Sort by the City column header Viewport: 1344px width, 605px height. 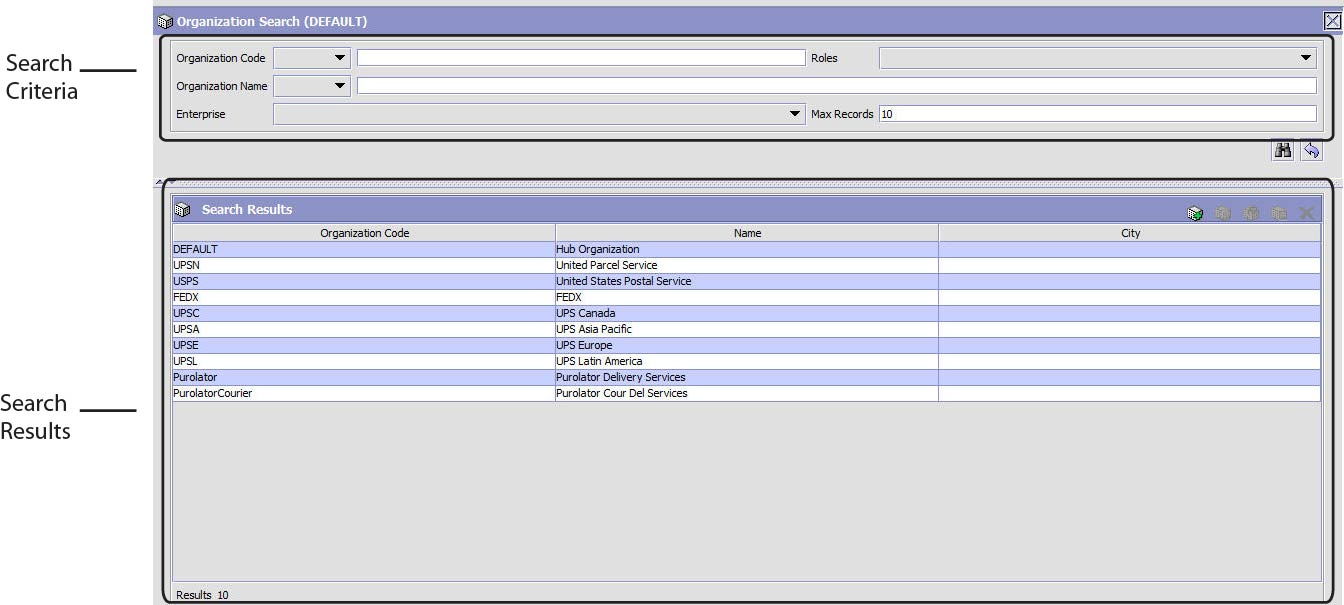tap(1130, 233)
